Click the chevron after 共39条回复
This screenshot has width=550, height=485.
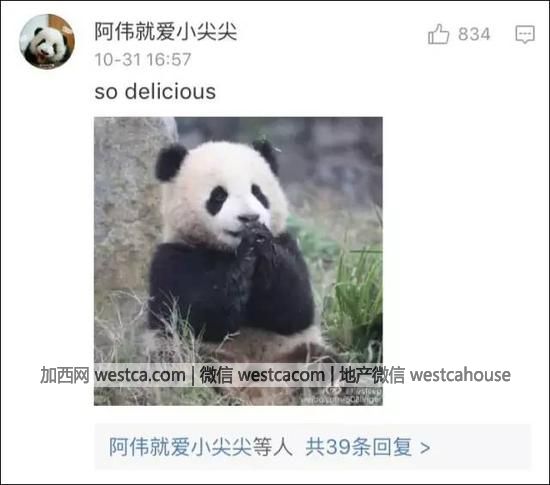point(425,448)
